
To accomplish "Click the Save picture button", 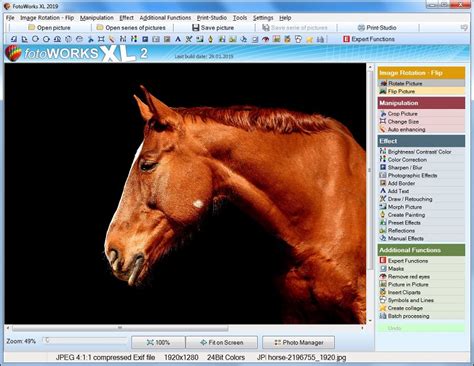I will [x=213, y=28].
